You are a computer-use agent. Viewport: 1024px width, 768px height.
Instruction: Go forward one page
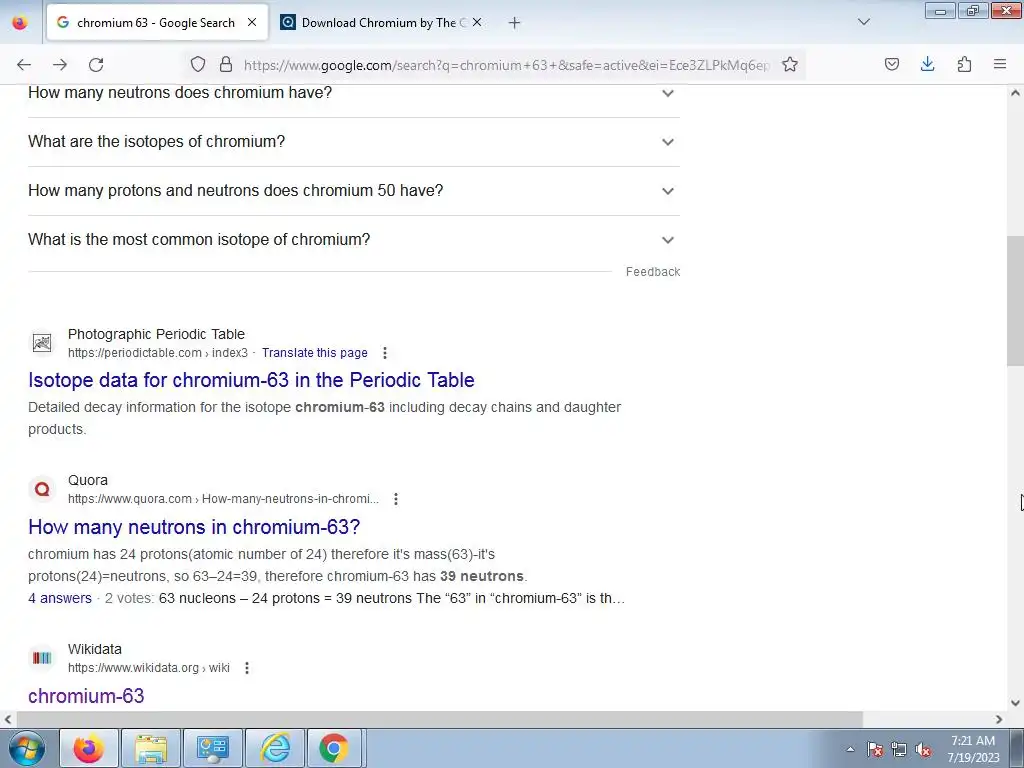point(60,65)
